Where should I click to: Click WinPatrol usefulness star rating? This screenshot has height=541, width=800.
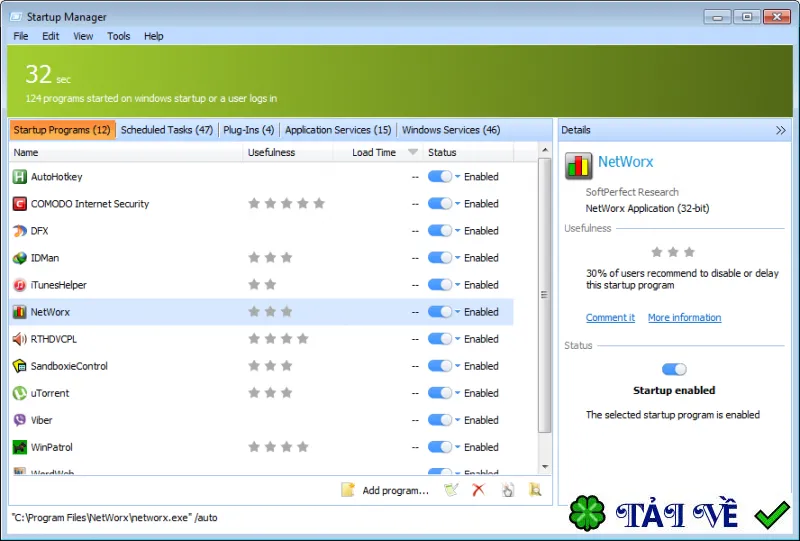click(x=279, y=447)
